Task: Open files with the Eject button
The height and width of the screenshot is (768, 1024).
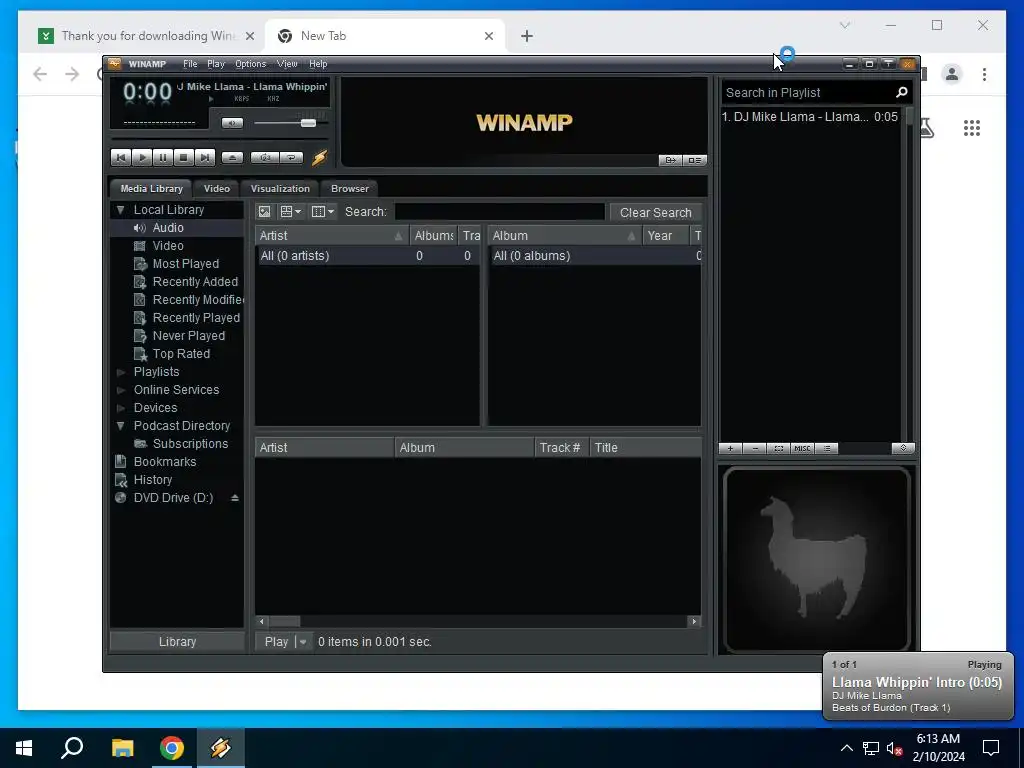Action: pyautogui.click(x=232, y=157)
